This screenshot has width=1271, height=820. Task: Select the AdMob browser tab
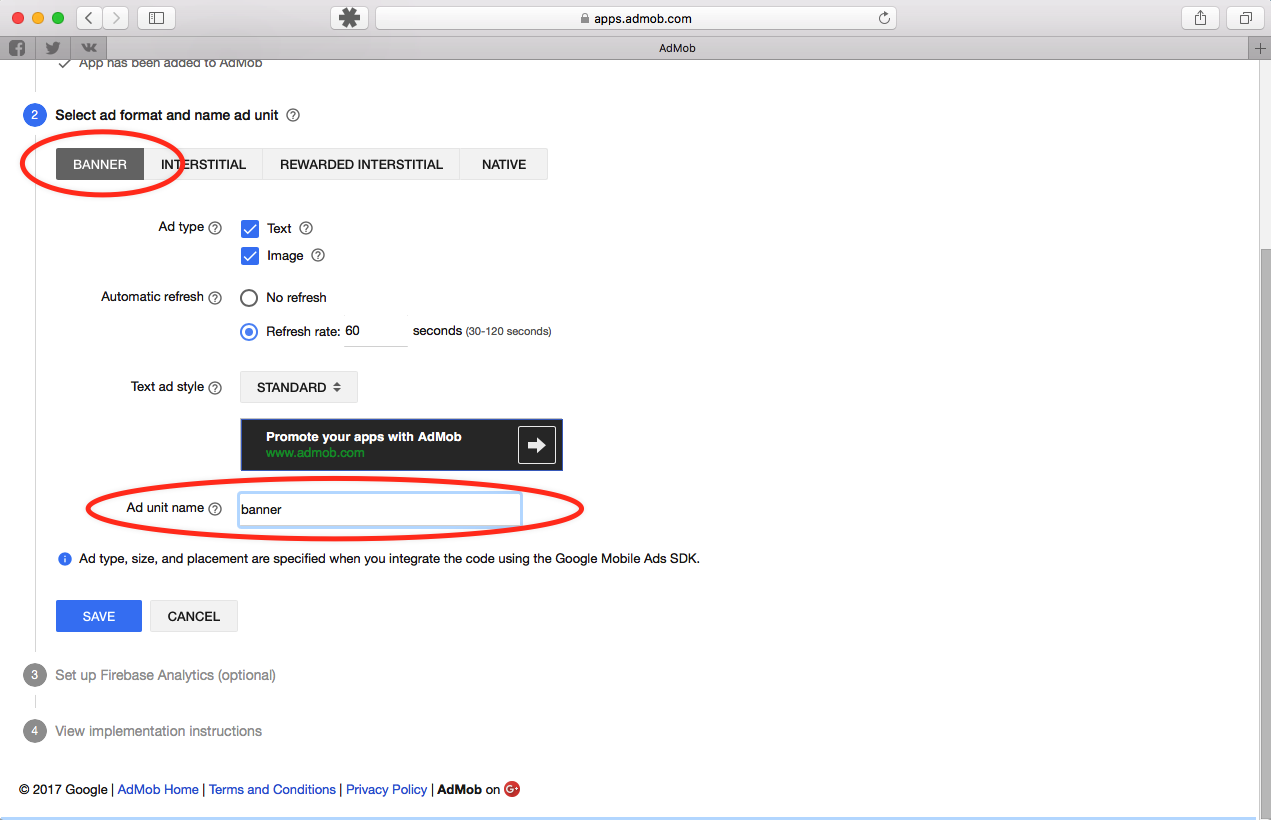pyautogui.click(x=678, y=48)
